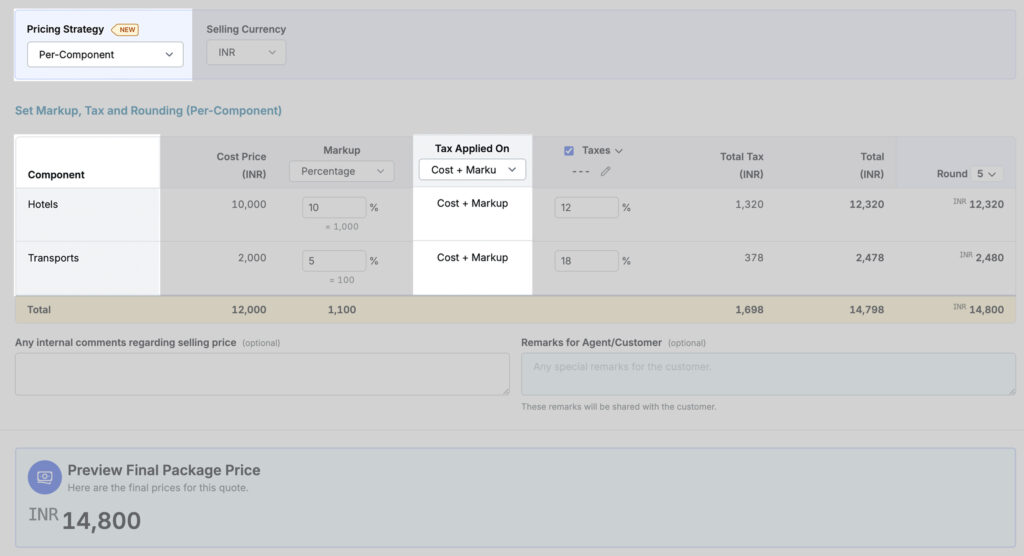
Task: Click Hotels cost price 10,000
Action: click(249, 204)
